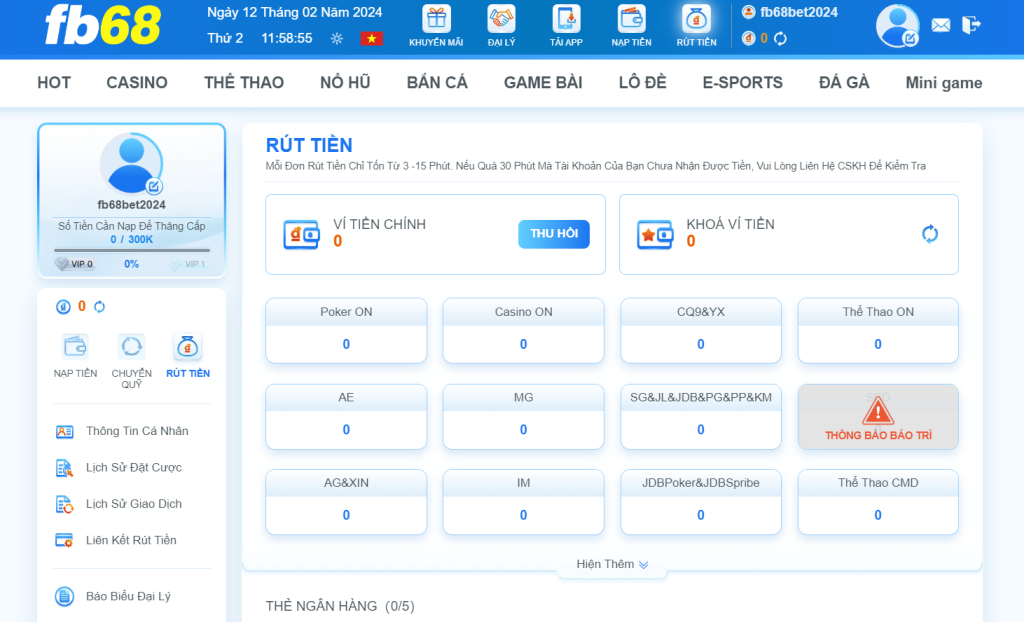Click the Poker ON wallet card
The width and height of the screenshot is (1024, 622).
pos(346,330)
